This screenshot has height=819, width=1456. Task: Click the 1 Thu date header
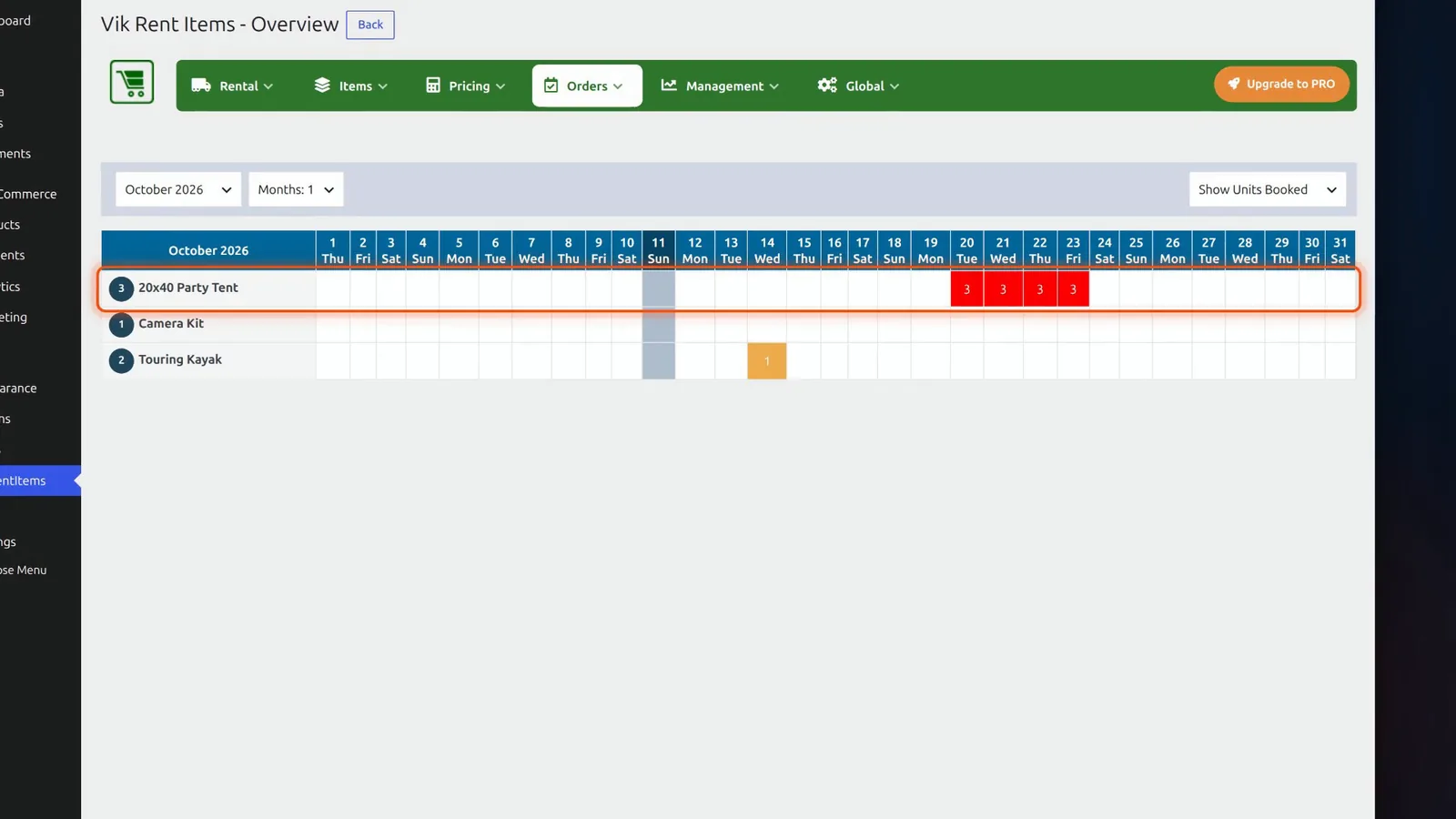[333, 250]
